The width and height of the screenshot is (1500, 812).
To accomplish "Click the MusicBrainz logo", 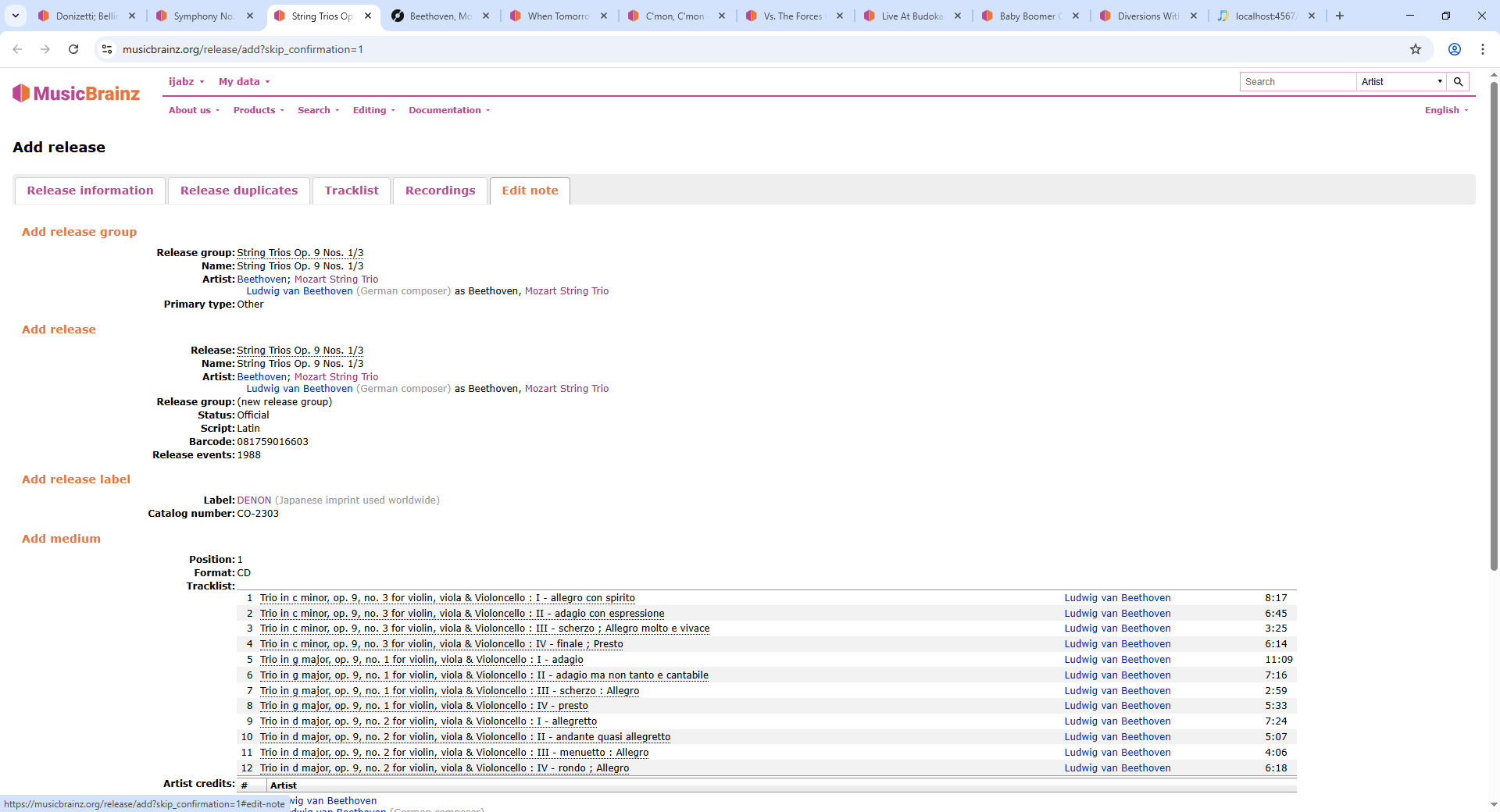I will 76,94.
